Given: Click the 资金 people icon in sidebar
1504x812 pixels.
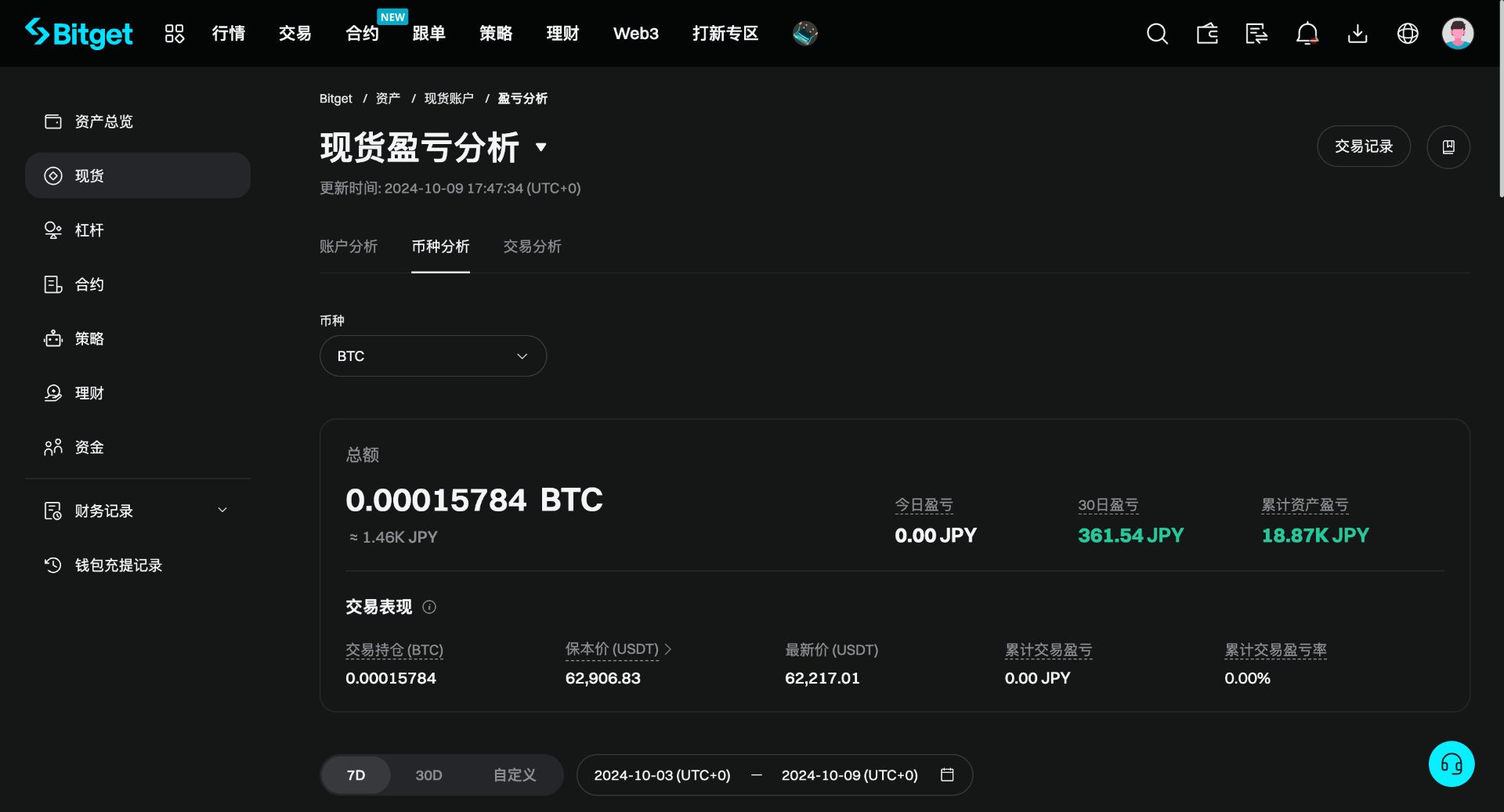Looking at the screenshot, I should pos(53,447).
